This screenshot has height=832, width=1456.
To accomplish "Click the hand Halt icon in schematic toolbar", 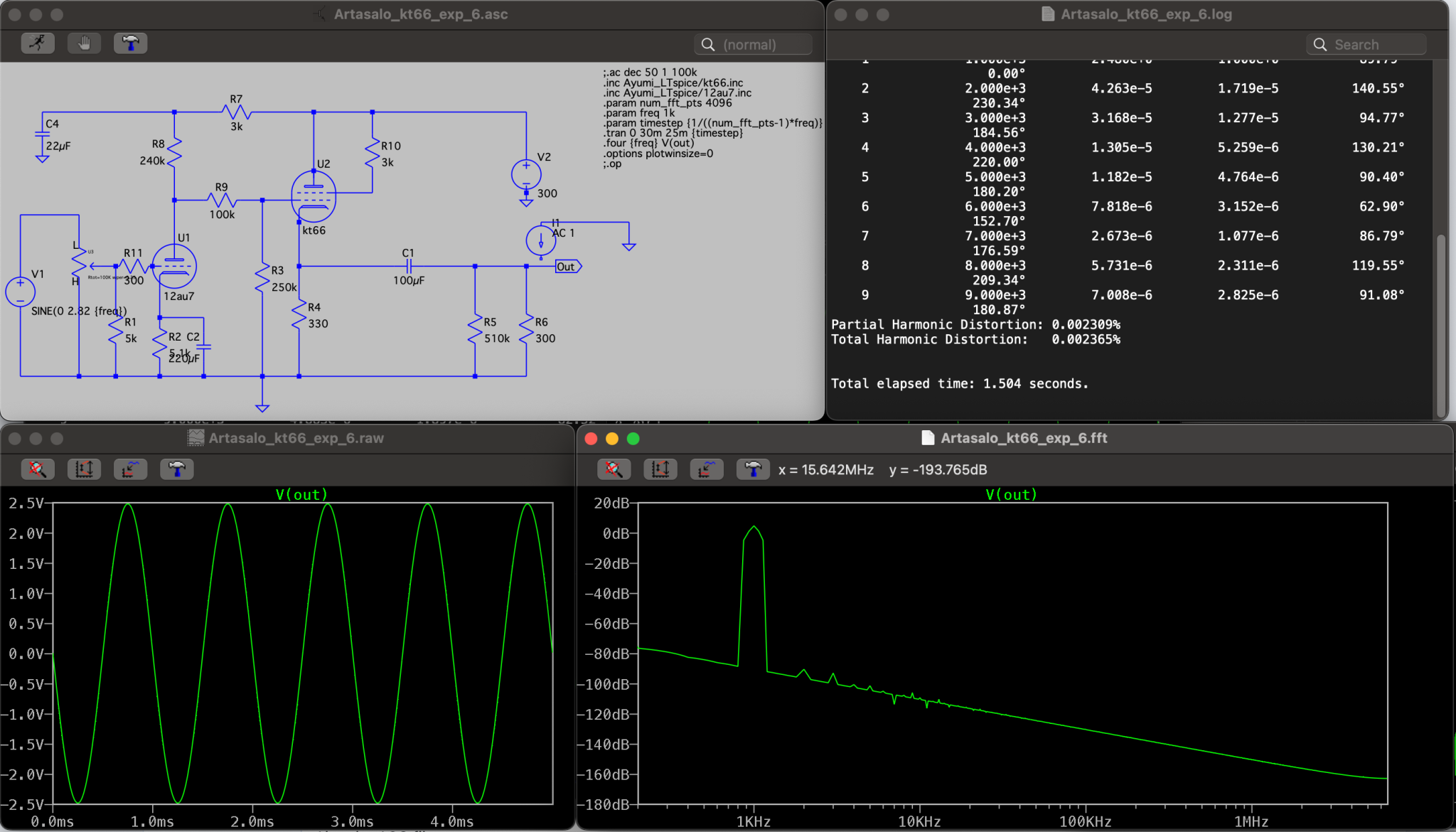I will tap(84, 43).
